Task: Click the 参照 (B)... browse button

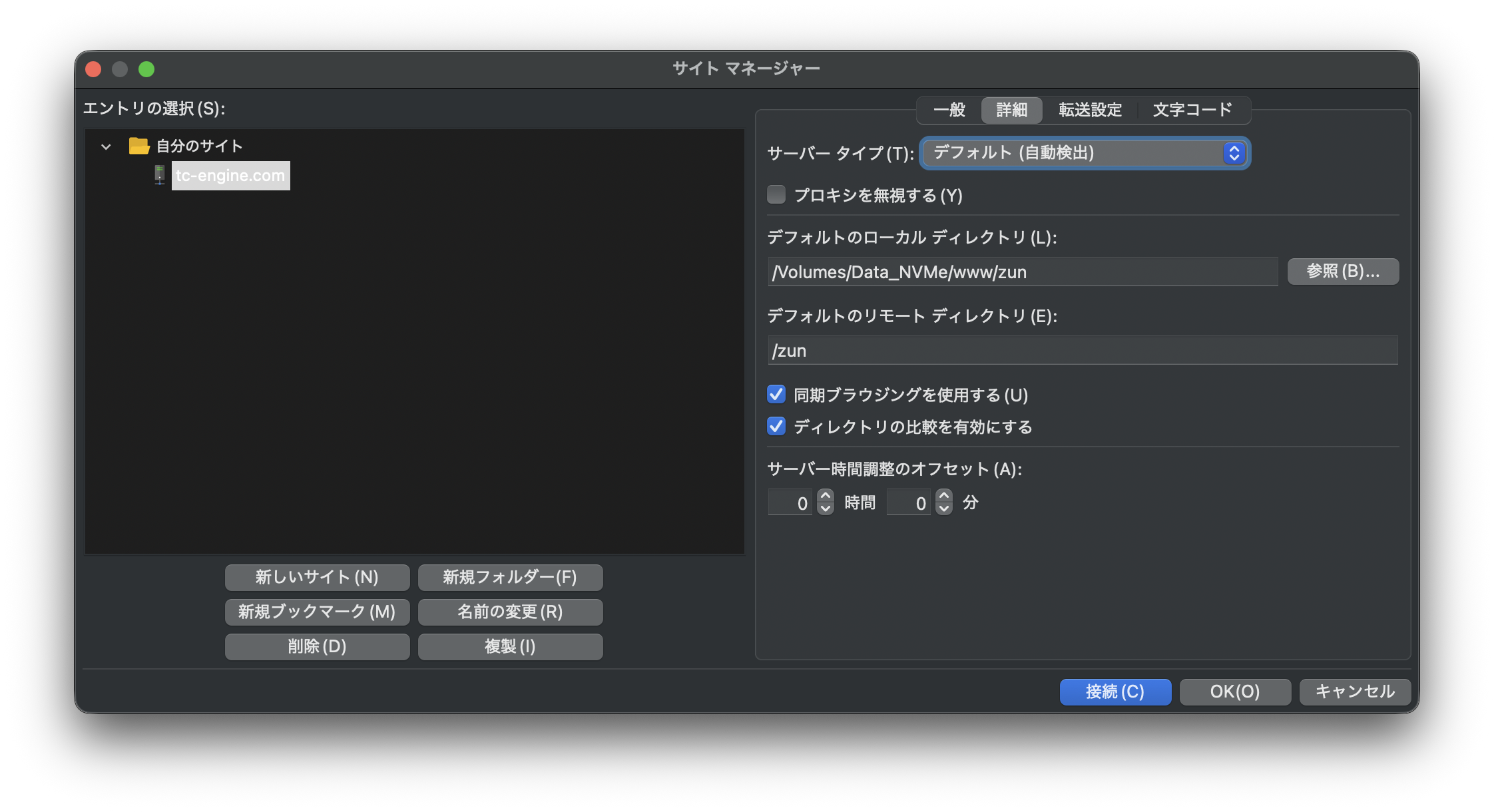Action: pyautogui.click(x=1342, y=272)
